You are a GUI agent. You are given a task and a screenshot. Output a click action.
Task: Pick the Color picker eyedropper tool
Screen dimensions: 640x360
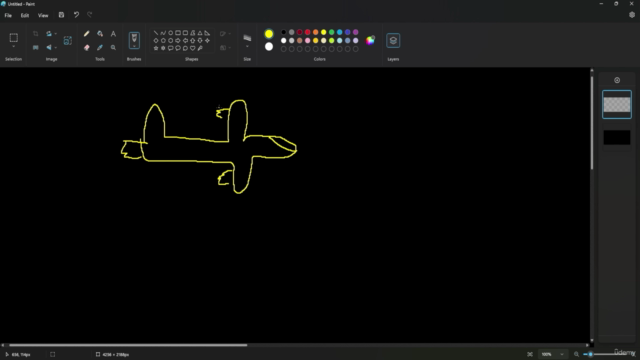[100, 47]
